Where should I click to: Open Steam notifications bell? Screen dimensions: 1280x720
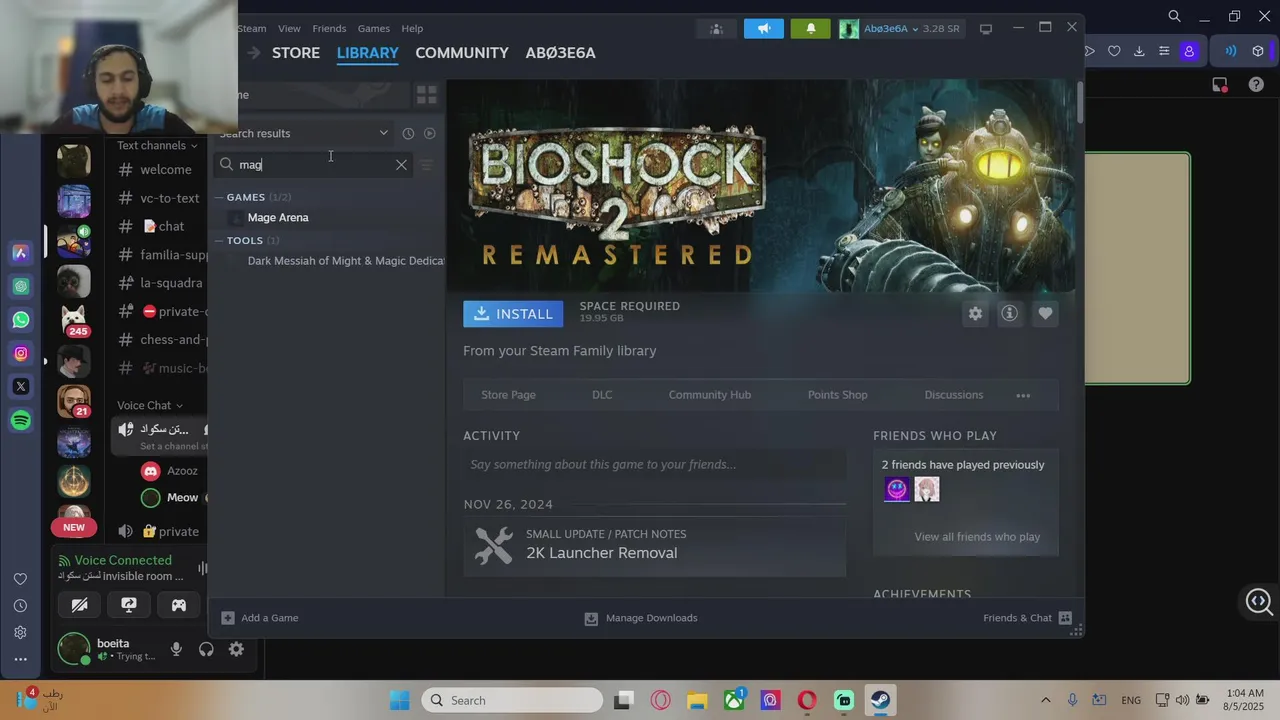click(811, 29)
